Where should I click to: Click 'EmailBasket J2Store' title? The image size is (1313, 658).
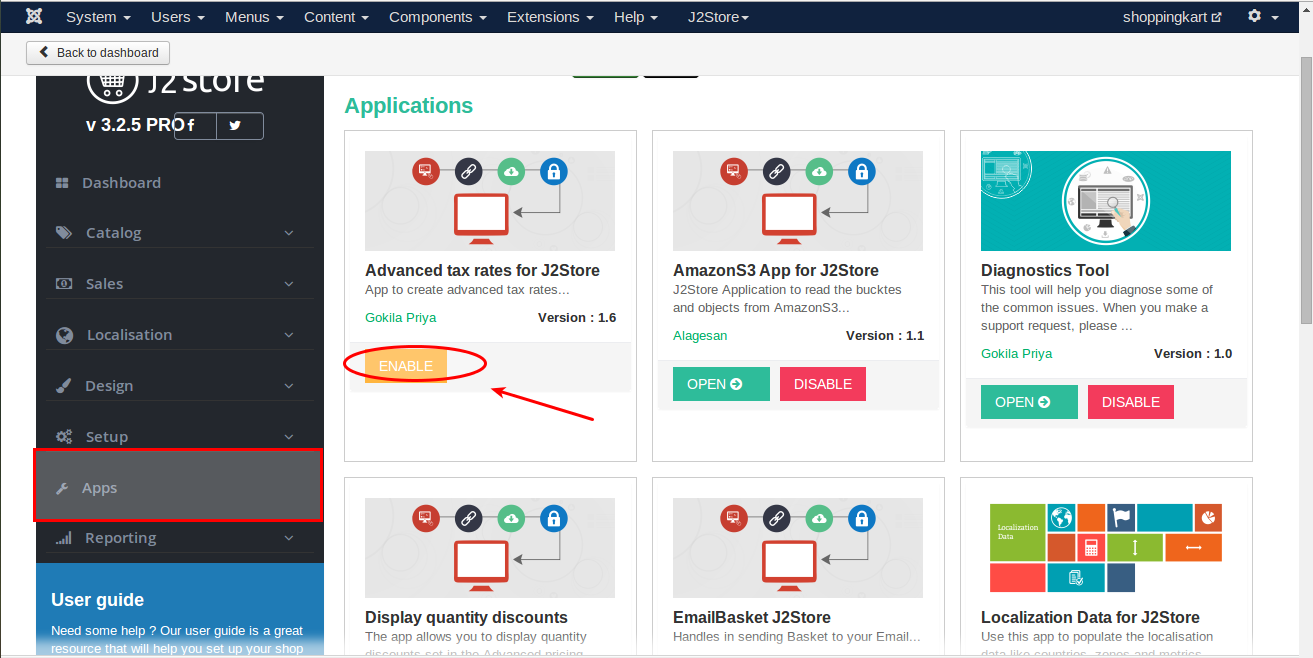coord(752,617)
